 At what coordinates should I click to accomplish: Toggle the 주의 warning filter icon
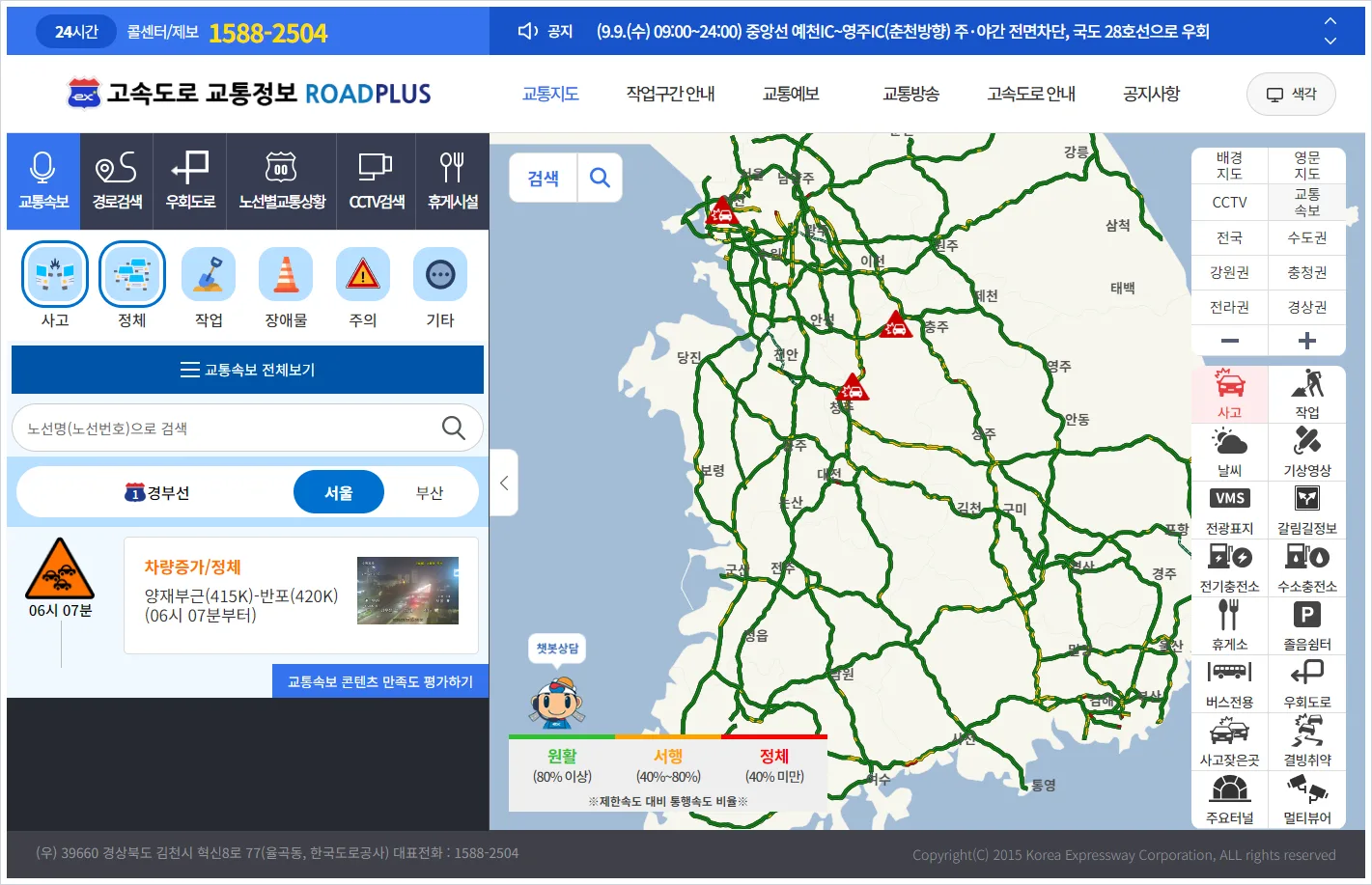363,274
